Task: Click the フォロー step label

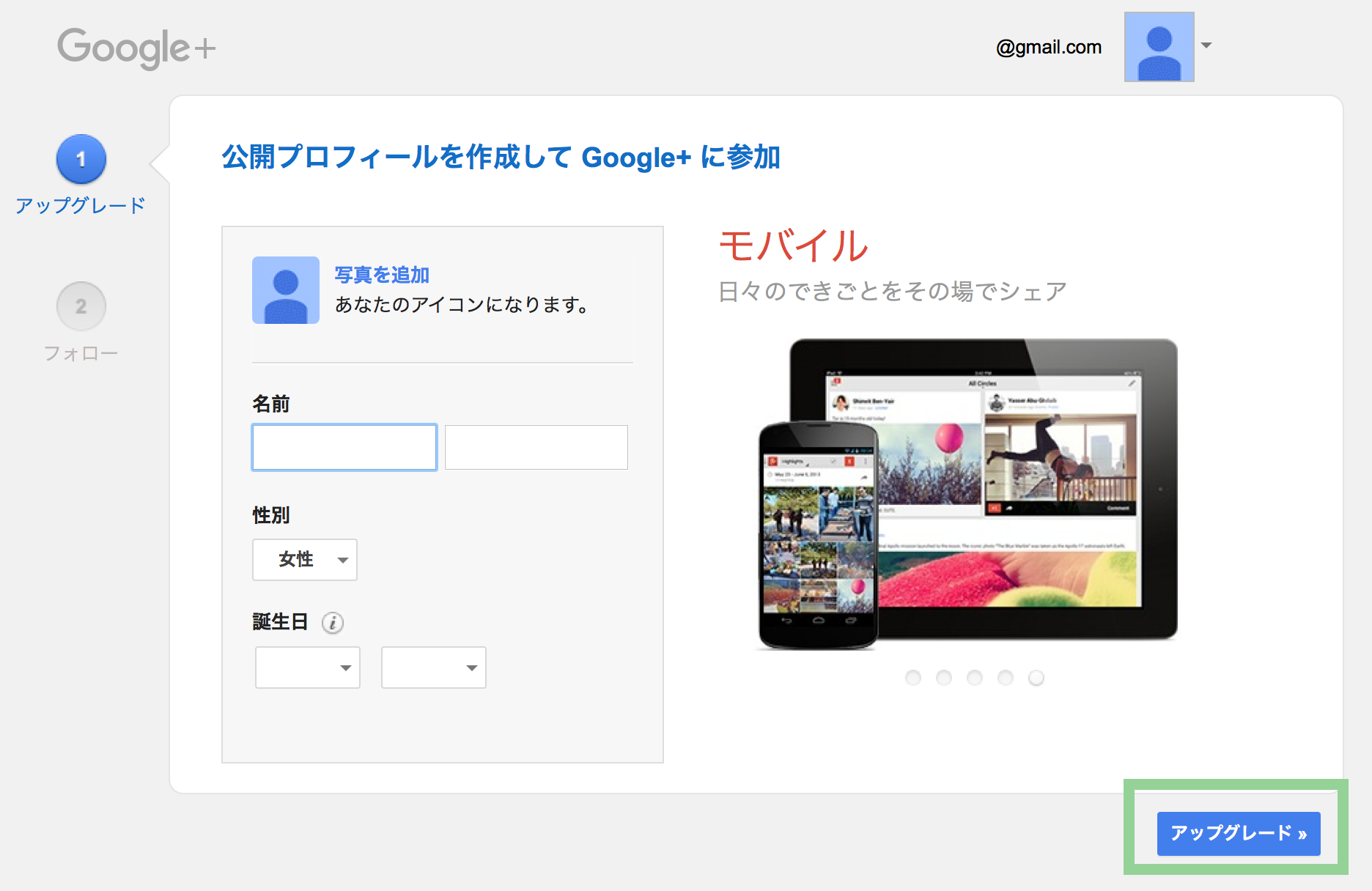Action: 81,353
